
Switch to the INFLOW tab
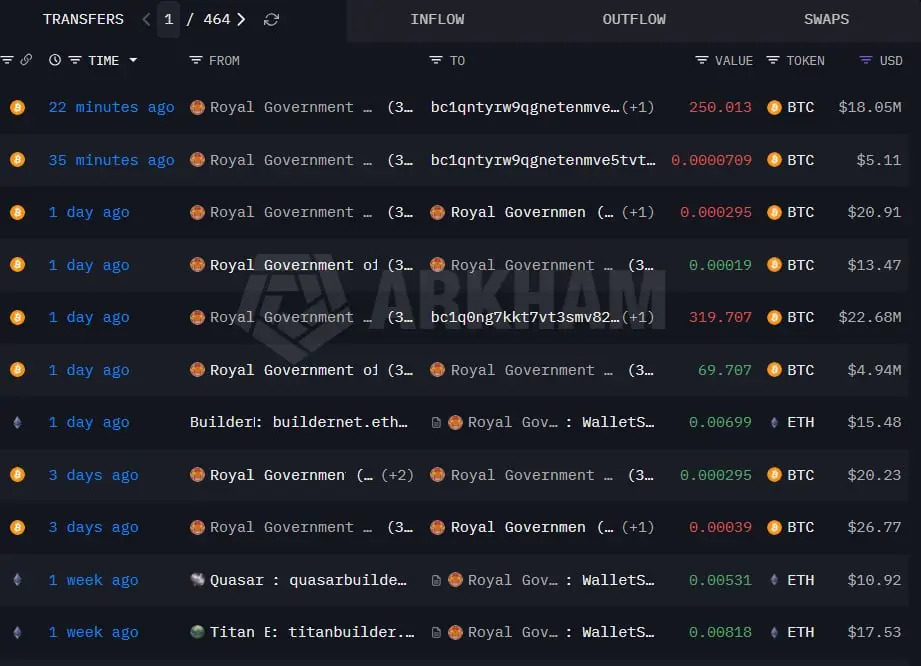point(437,19)
